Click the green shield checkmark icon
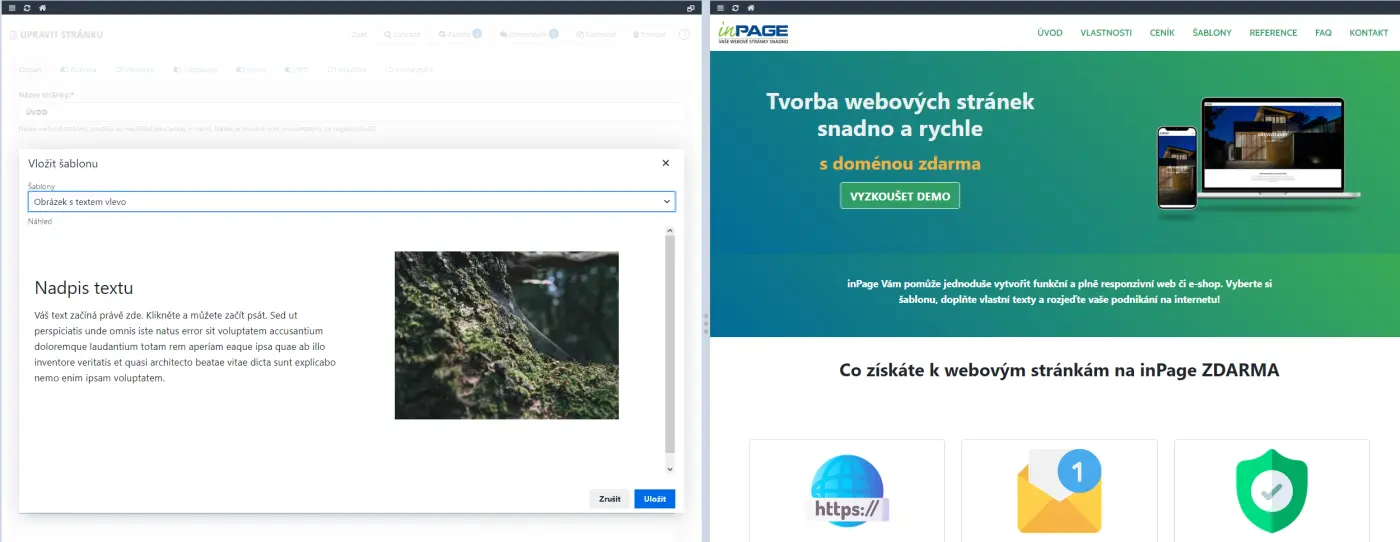Image resolution: width=1400 pixels, height=542 pixels. pyautogui.click(x=1271, y=491)
